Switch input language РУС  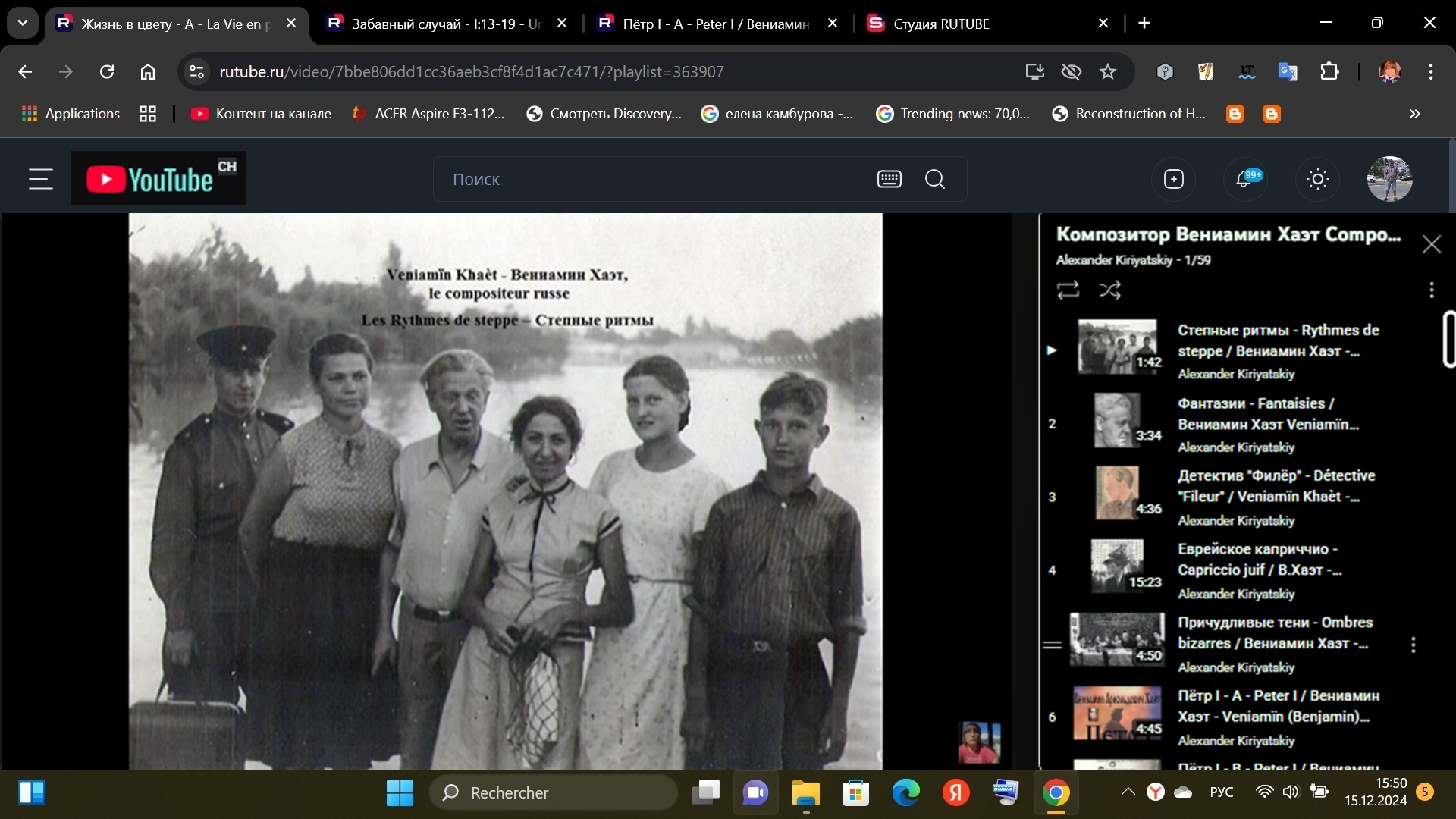click(1221, 792)
